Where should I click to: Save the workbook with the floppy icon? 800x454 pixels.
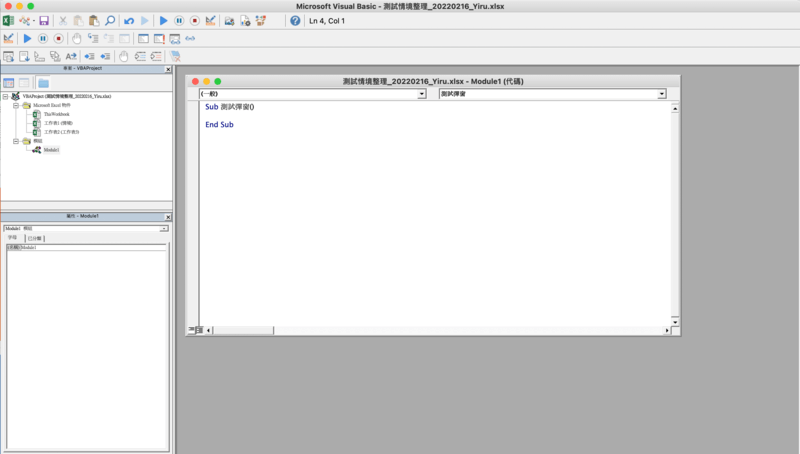[x=44, y=21]
